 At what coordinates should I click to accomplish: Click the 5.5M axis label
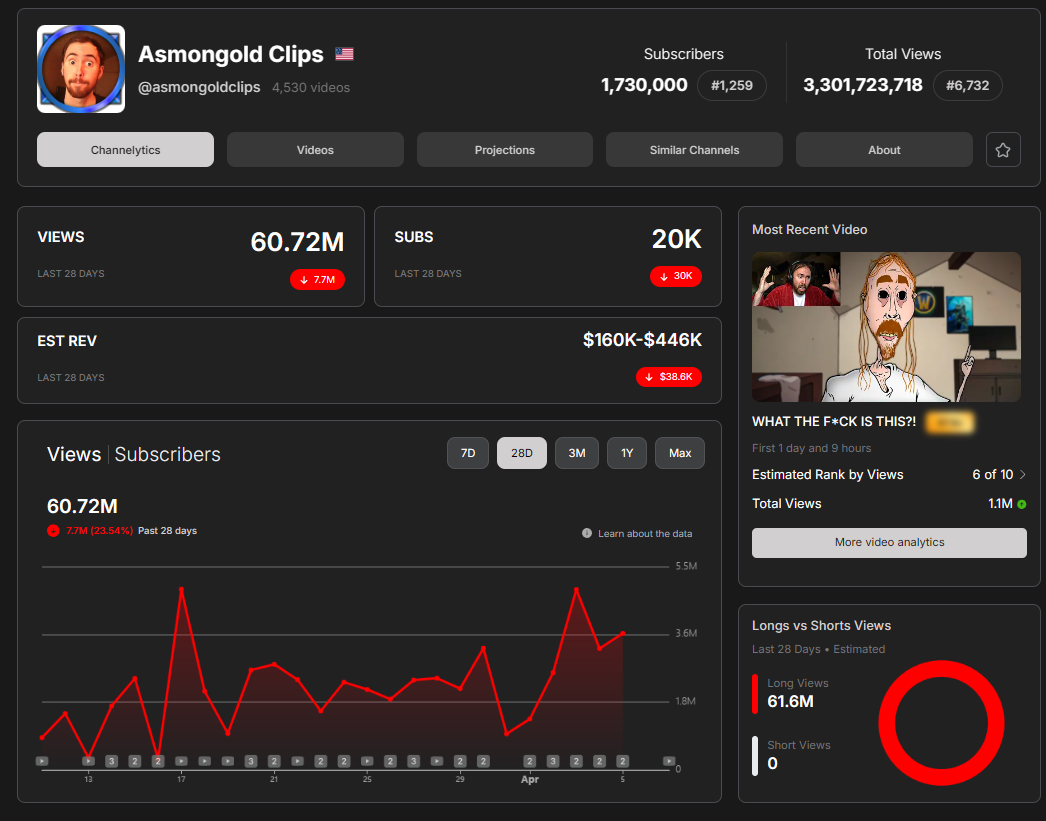(686, 566)
